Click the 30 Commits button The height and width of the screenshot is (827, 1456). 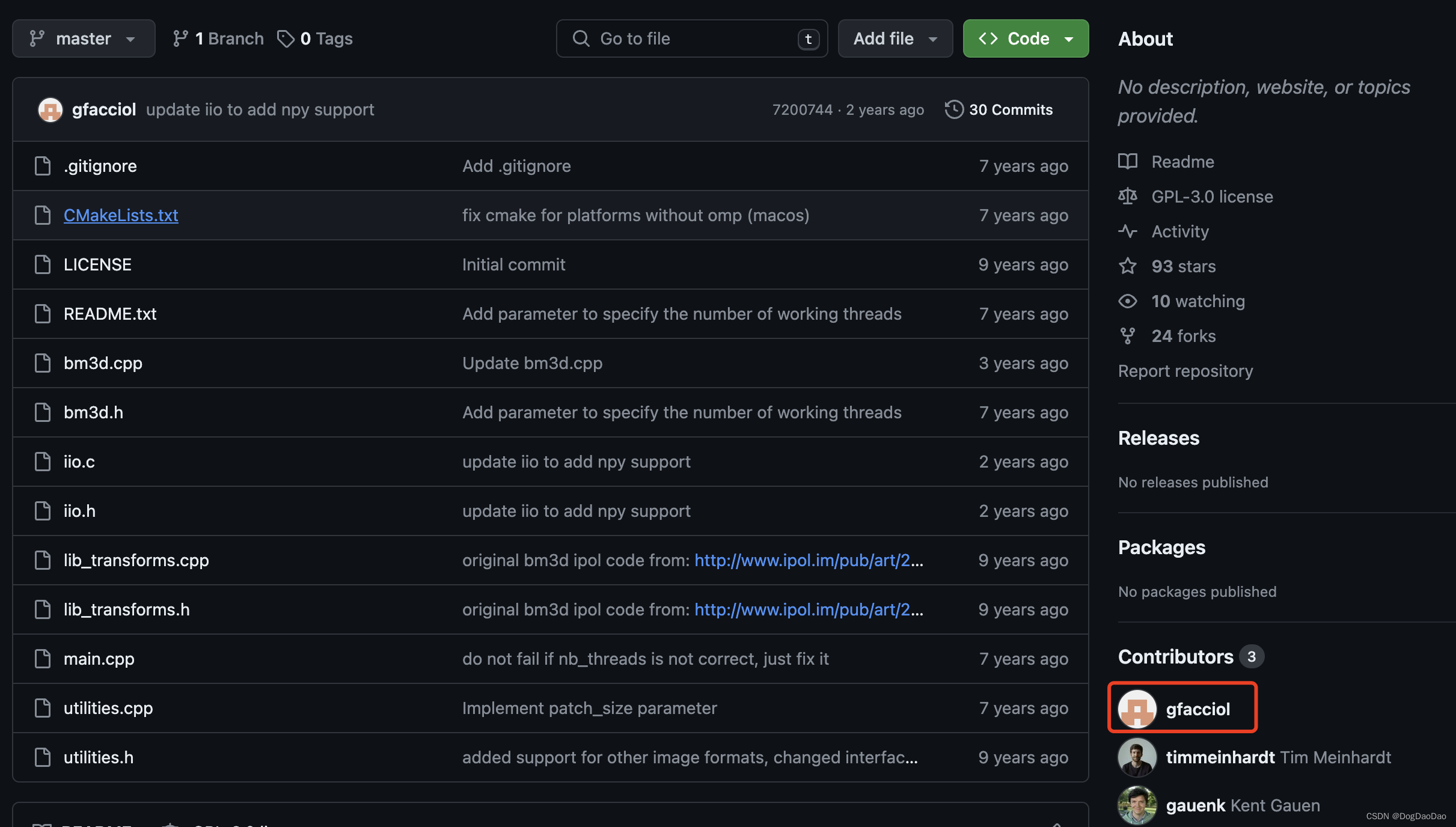point(999,109)
